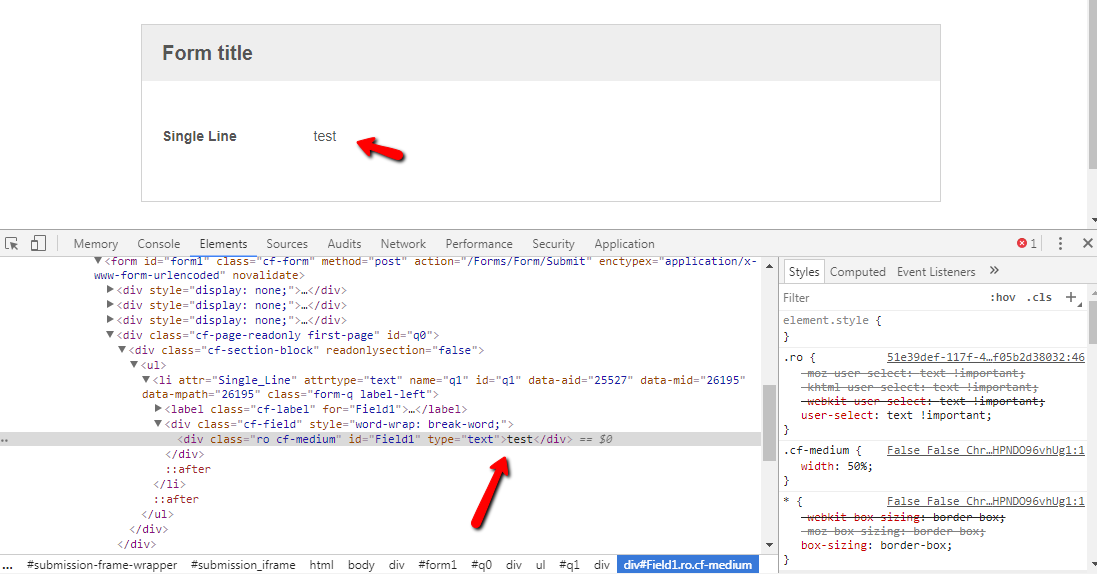Select #form1 in the breadcrumb trail

437,565
